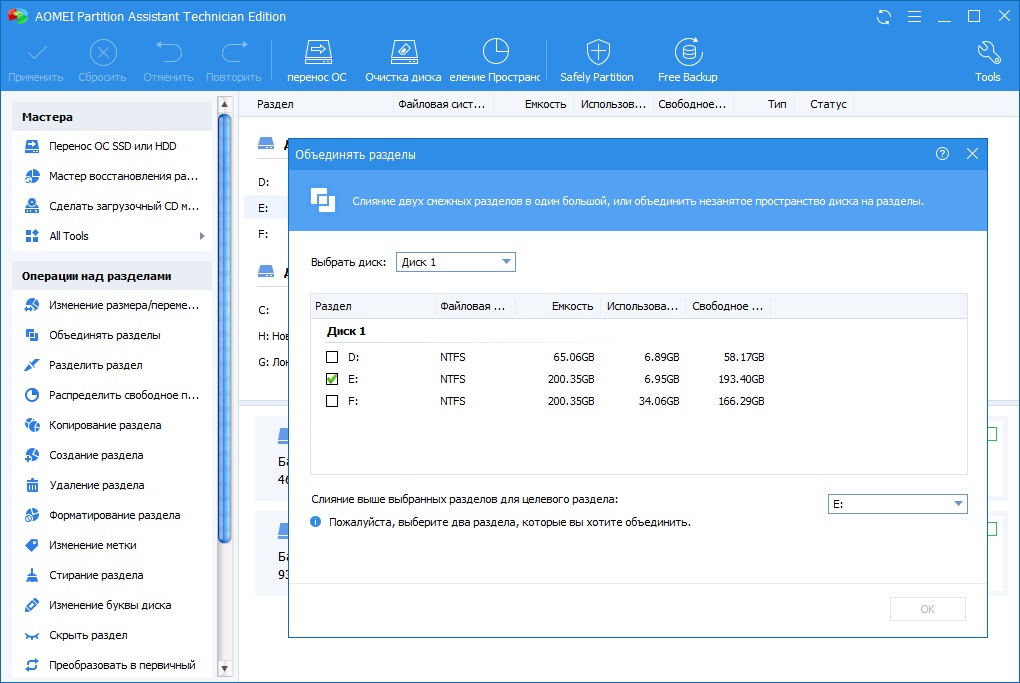This screenshot has width=1020, height=683.
Task: Select Удаление раздела in the operations list
Action: point(96,485)
